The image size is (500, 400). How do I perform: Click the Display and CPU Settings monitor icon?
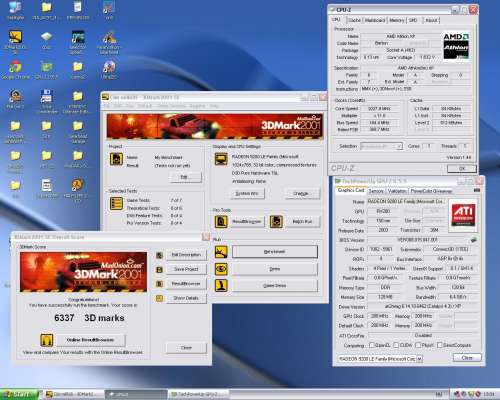click(x=221, y=159)
